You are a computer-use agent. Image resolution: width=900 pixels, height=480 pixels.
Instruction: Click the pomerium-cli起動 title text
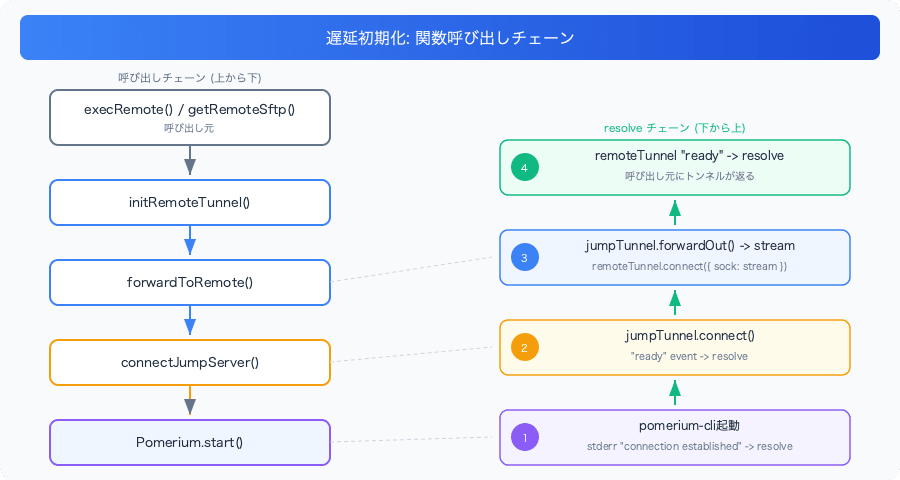pyautogui.click(x=689, y=425)
